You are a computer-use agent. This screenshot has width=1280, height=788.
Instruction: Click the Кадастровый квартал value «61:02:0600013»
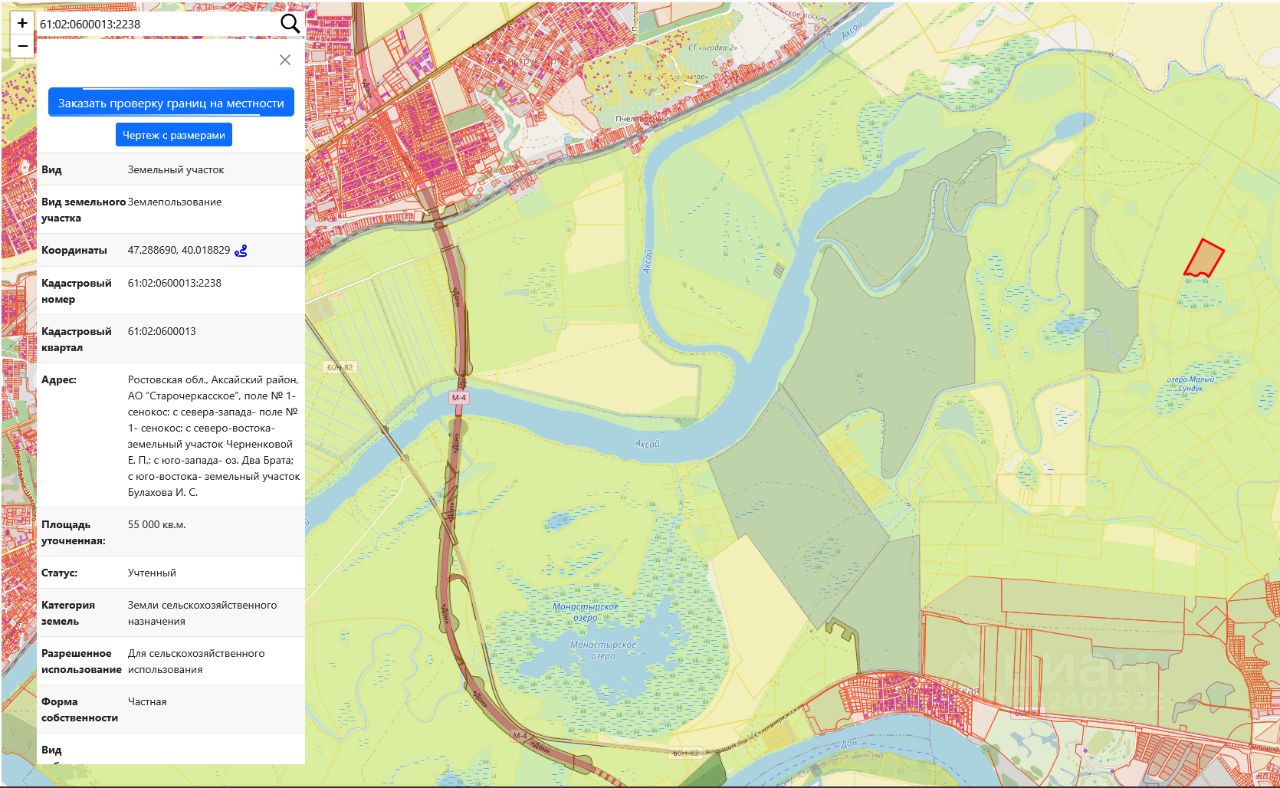coord(162,331)
